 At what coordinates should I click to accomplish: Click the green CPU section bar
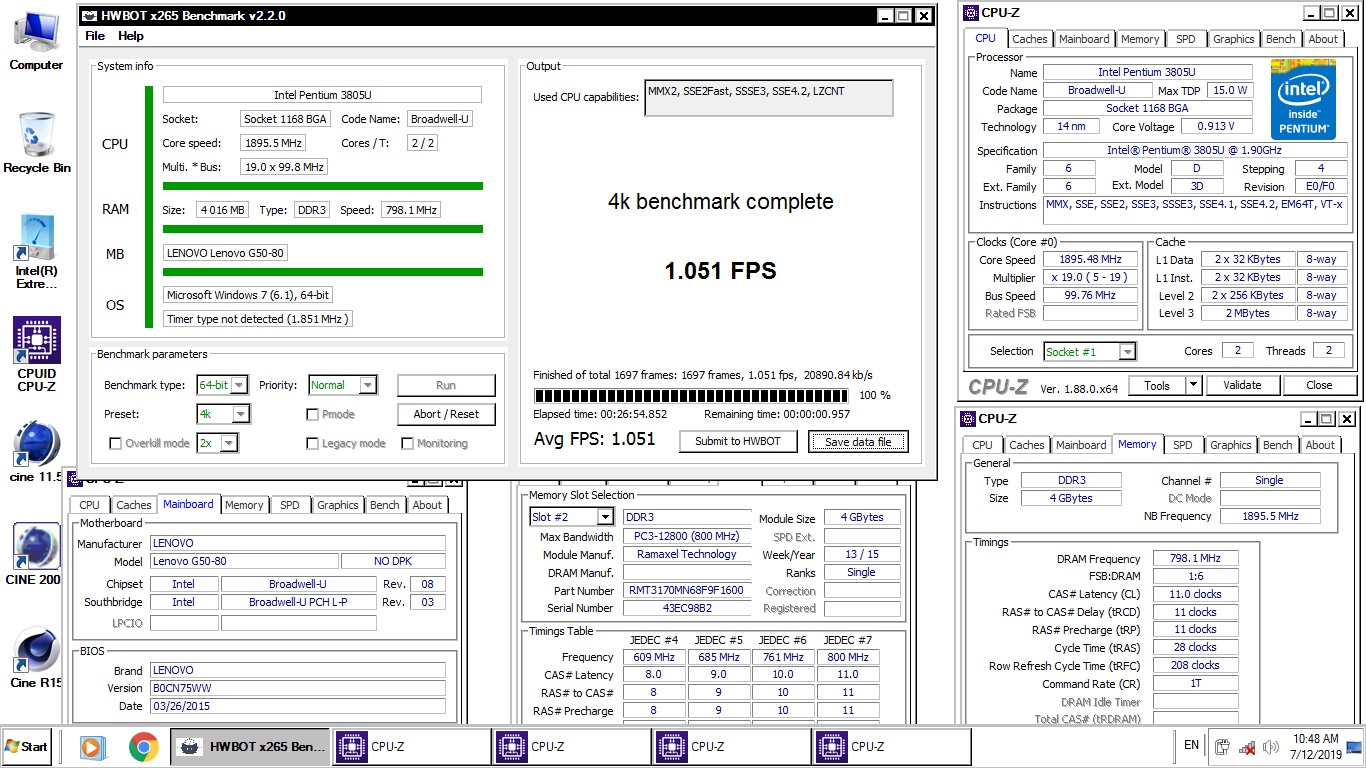click(x=322, y=186)
